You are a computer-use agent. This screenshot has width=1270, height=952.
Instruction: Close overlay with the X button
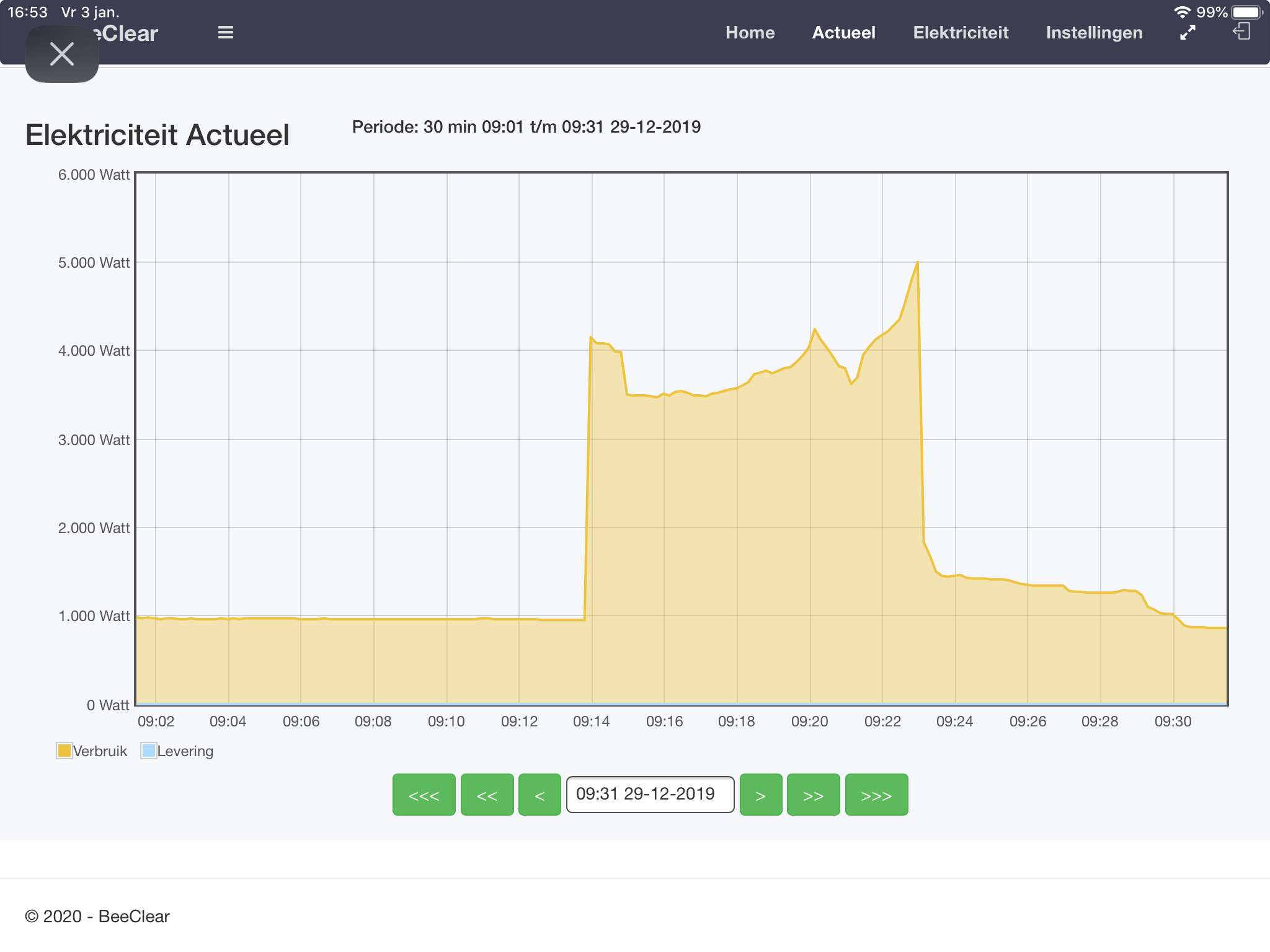pos(62,54)
